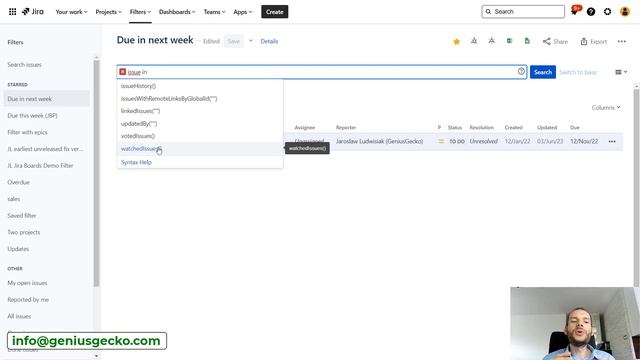Open JL Jira Boards Demo Filter
The width and height of the screenshot is (640, 360).
(x=40, y=166)
